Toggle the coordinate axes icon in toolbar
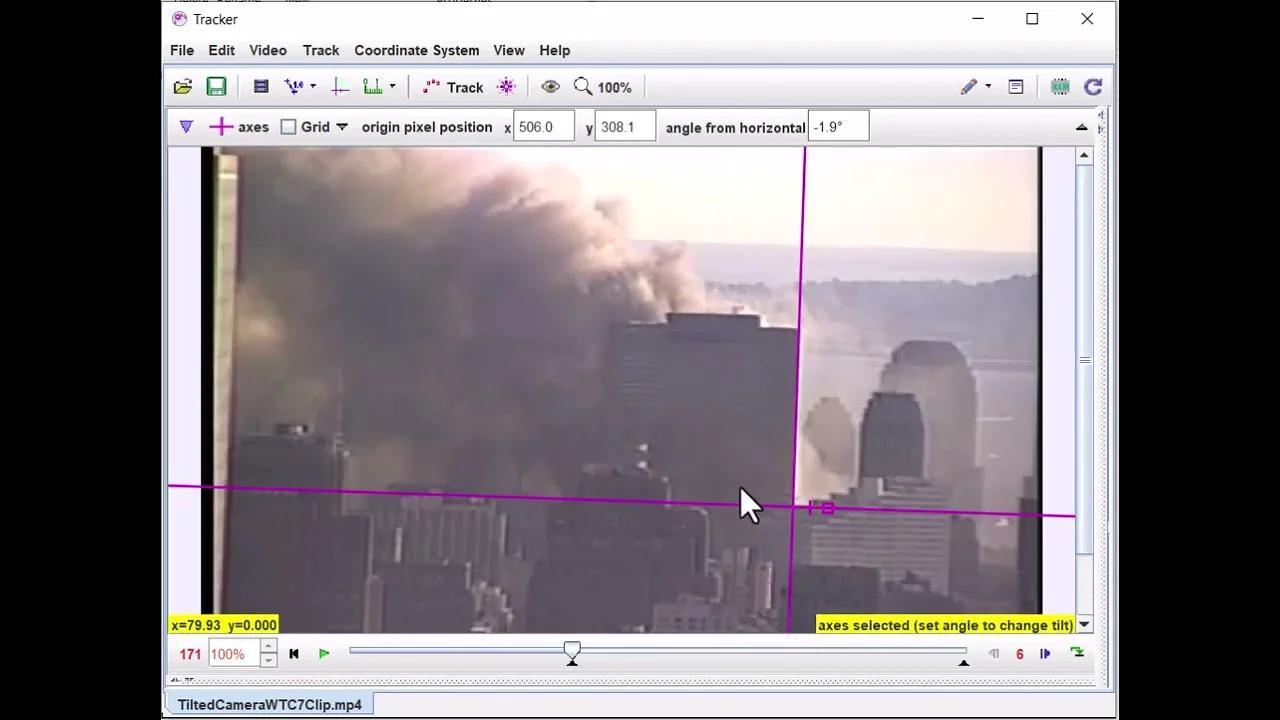1280x720 pixels. [340, 87]
